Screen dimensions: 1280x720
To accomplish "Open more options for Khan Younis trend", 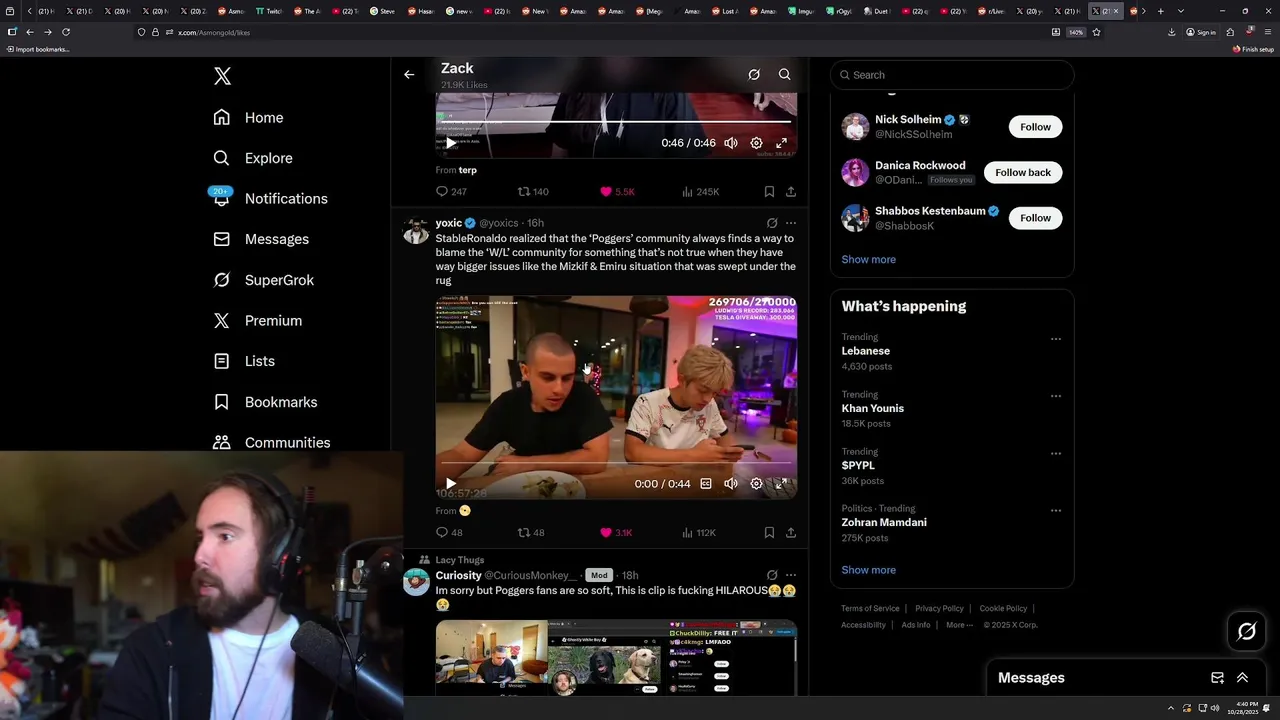I will [1055, 396].
